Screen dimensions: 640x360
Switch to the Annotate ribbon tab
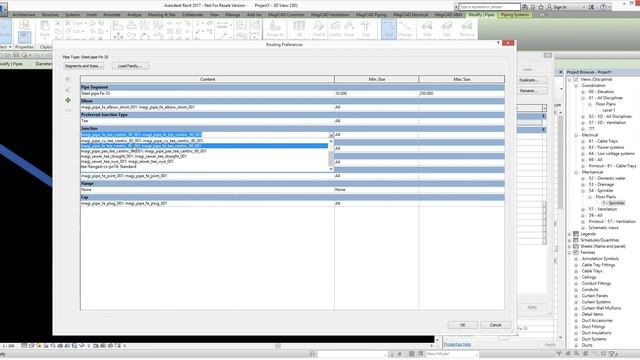click(112, 15)
